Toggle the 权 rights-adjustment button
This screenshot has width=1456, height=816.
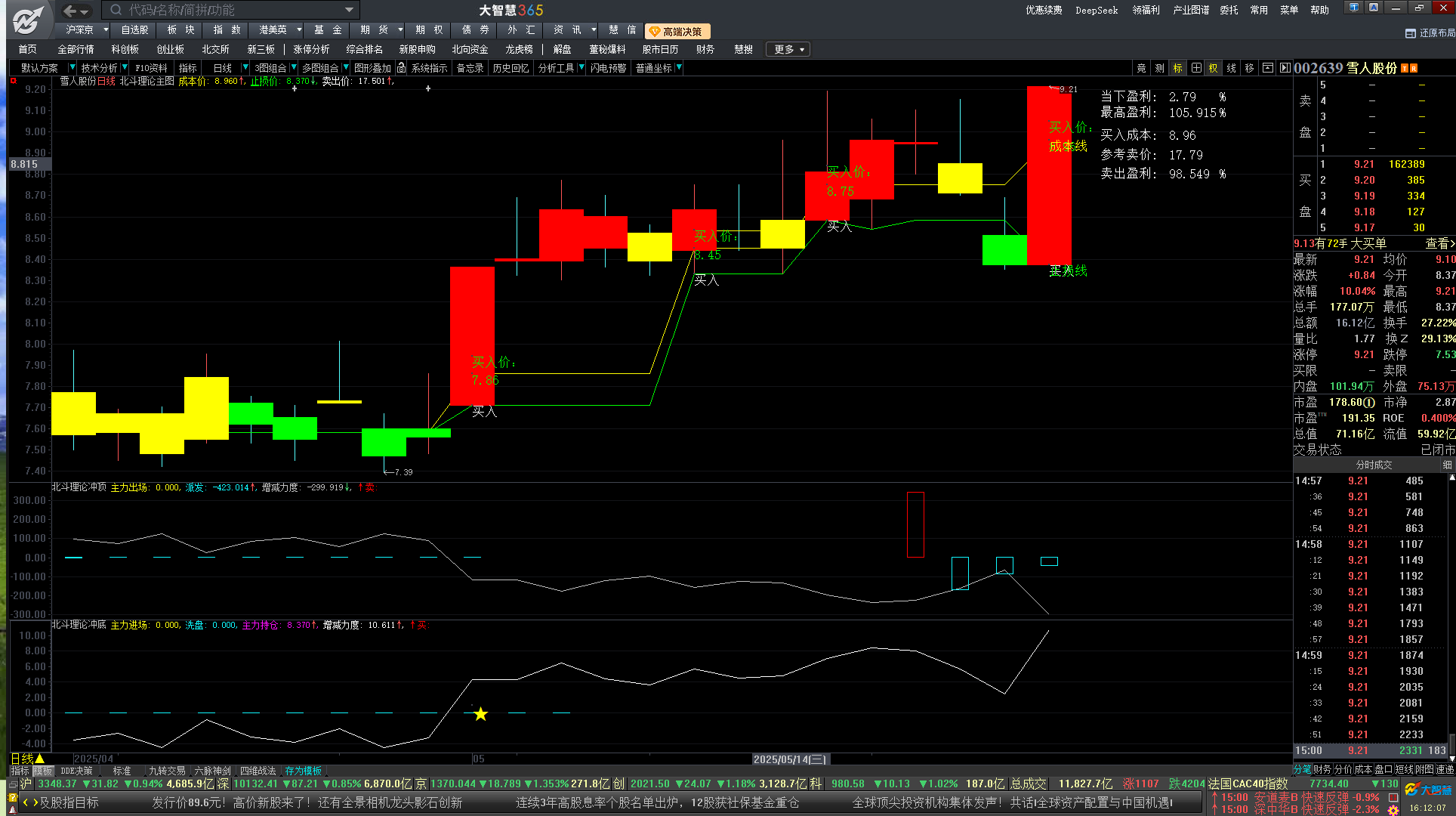pyautogui.click(x=1214, y=68)
